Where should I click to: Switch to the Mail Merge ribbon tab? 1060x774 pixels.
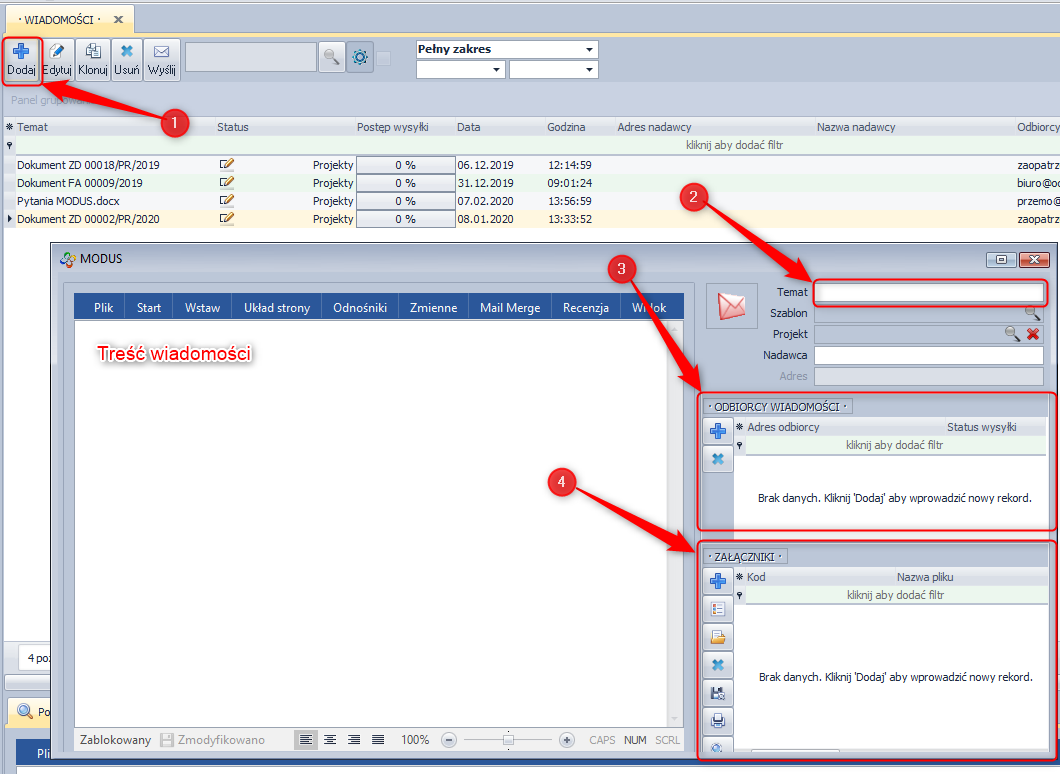click(510, 308)
